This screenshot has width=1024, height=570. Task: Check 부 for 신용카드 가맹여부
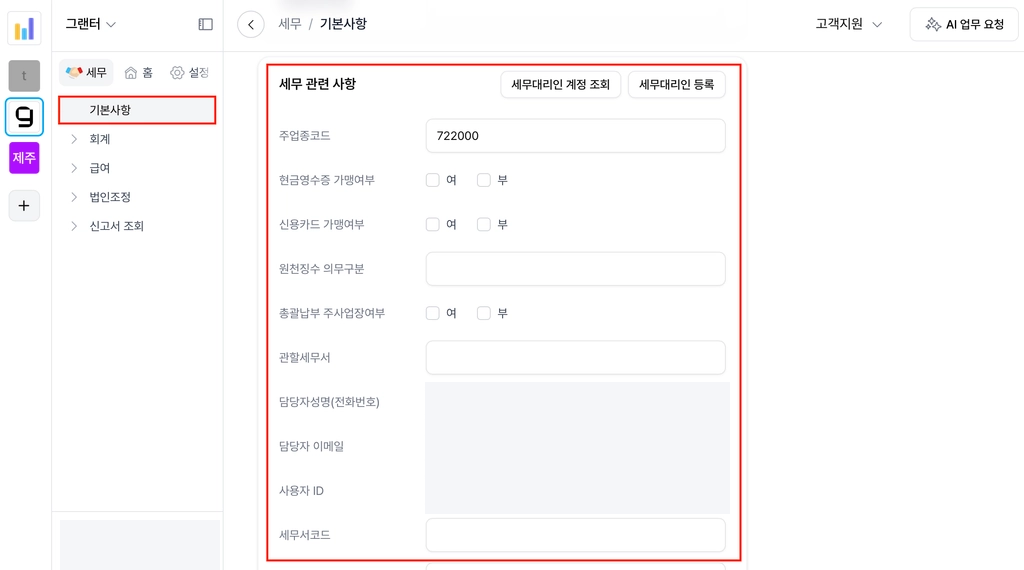click(x=483, y=225)
